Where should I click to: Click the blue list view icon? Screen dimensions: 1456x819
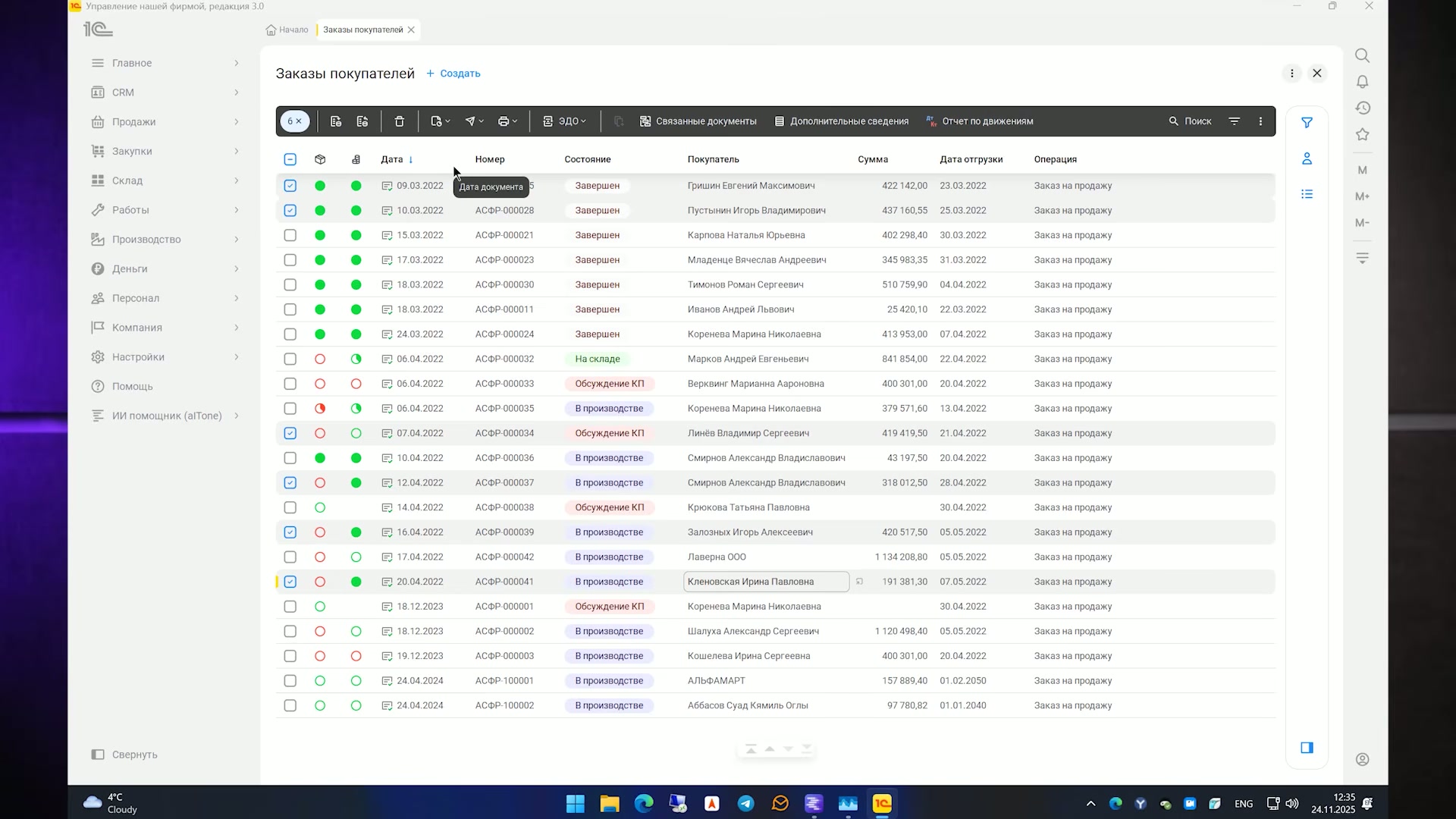1307,194
